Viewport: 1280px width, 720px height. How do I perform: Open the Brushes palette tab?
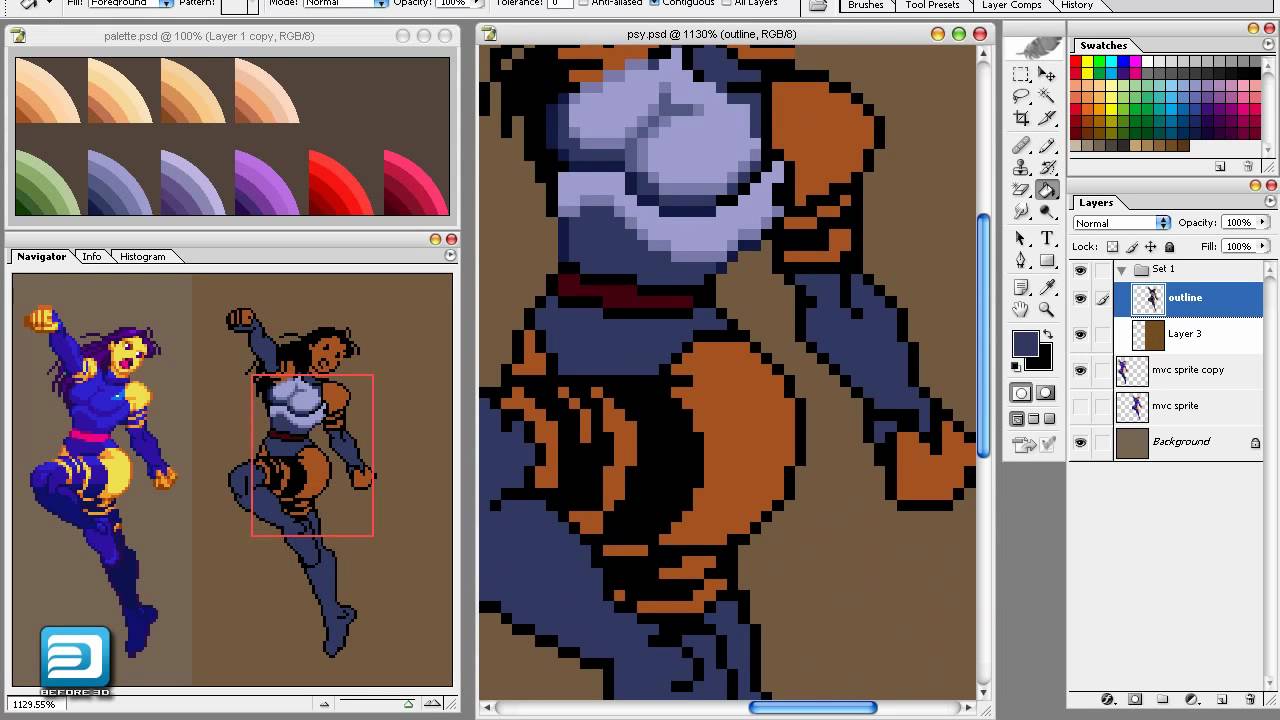865,5
